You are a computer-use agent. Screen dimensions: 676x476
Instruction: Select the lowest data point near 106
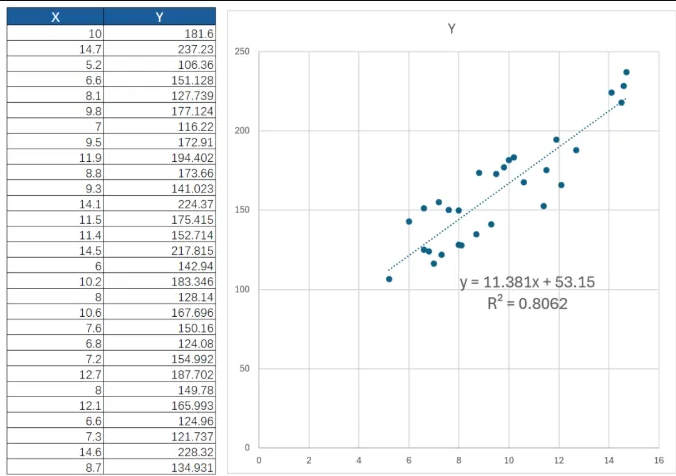[x=389, y=279]
